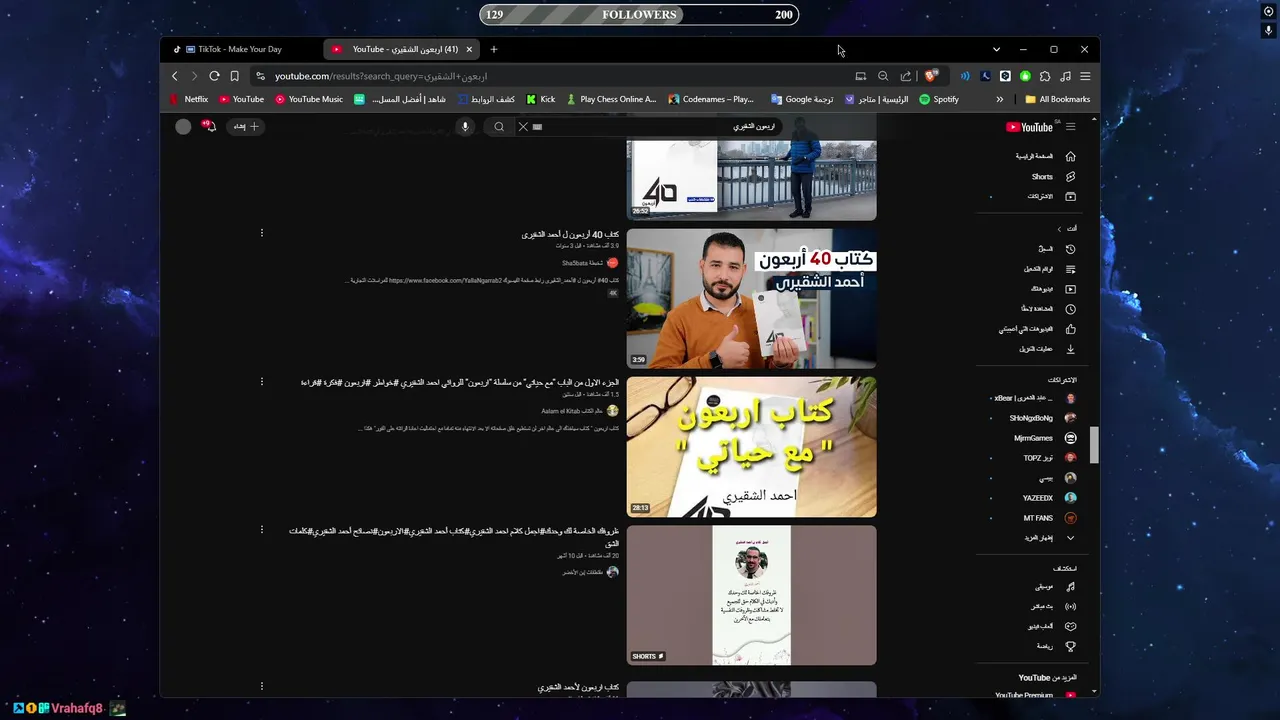The height and width of the screenshot is (720, 1280).
Task: Open Watch later in sidebar
Action: [1049, 309]
